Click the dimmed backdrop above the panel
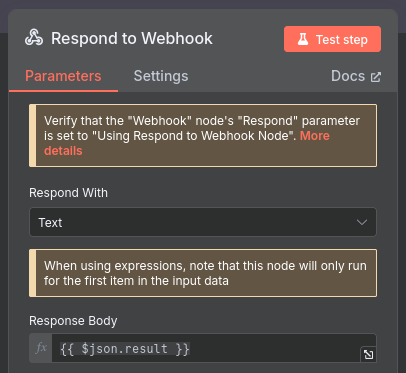 tap(203, 4)
